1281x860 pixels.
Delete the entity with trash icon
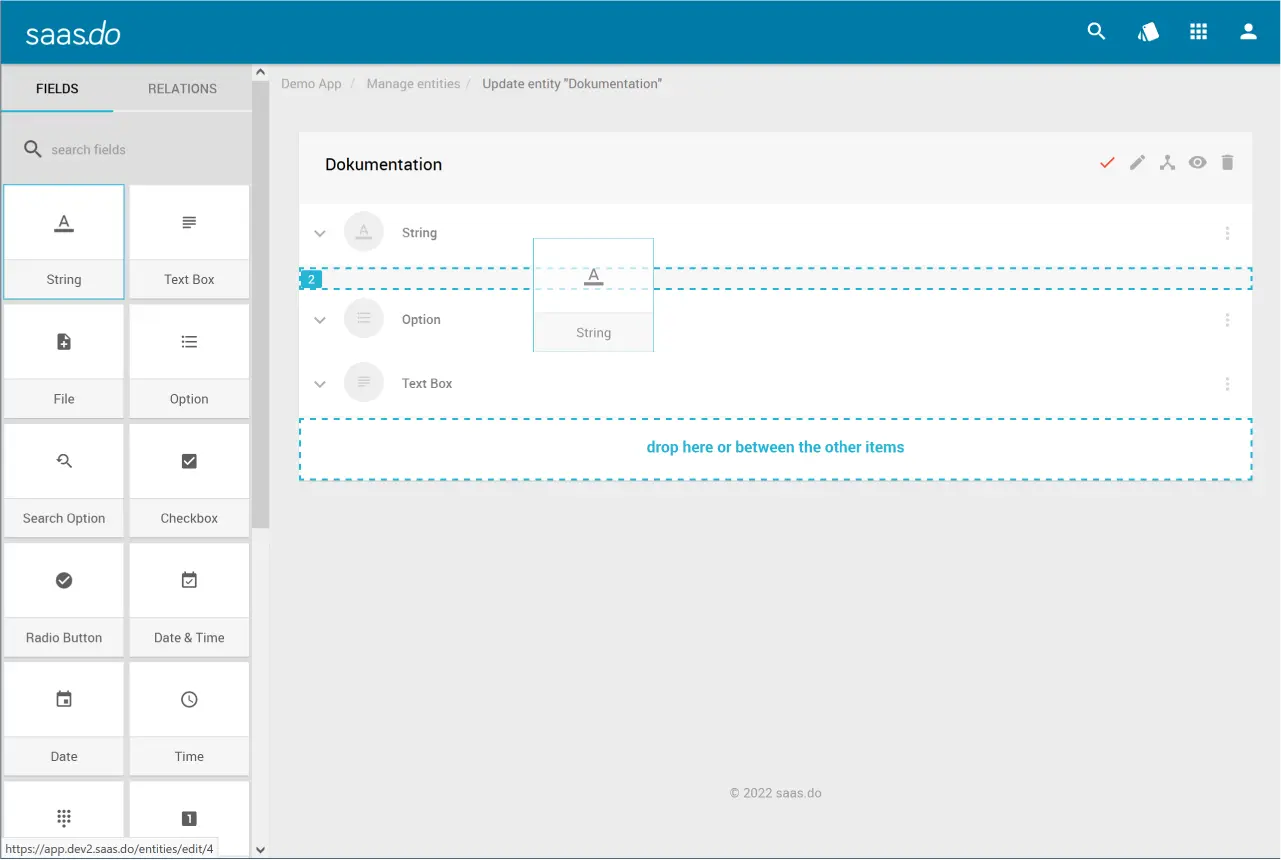pyautogui.click(x=1228, y=163)
